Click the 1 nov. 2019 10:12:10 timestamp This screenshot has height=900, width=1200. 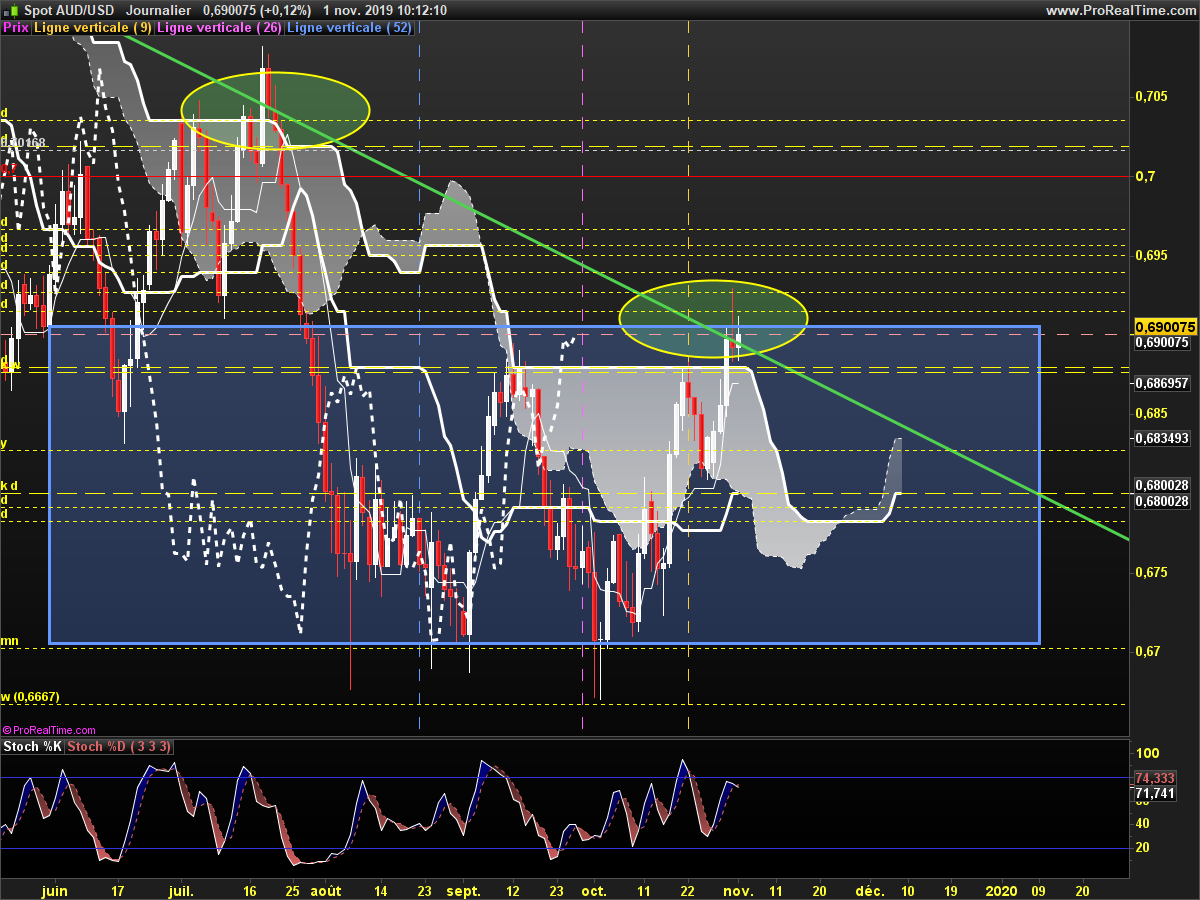(385, 10)
